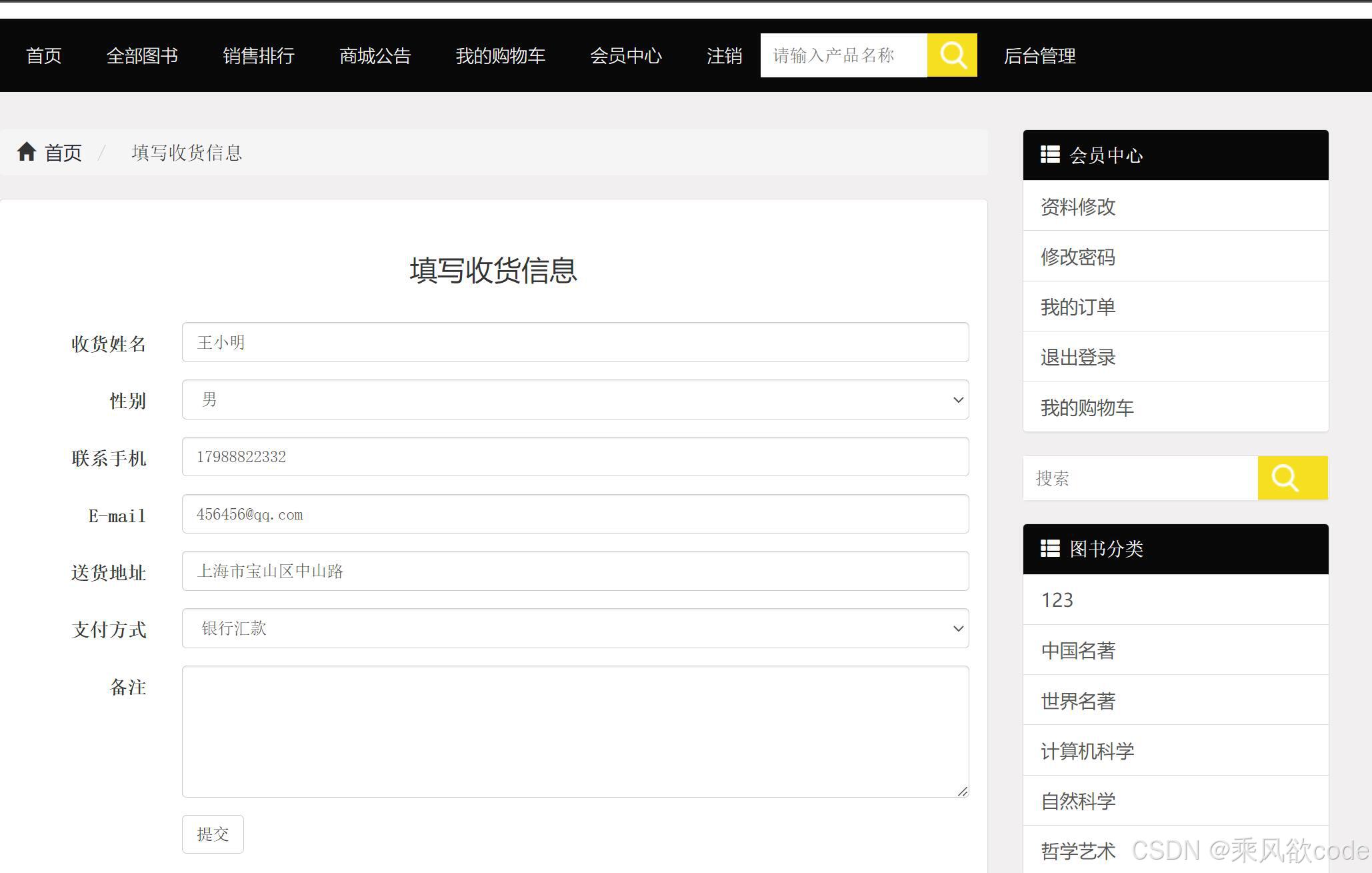1372x873 pixels.
Task: Click 修改密码 in the sidebar
Action: tap(1077, 257)
